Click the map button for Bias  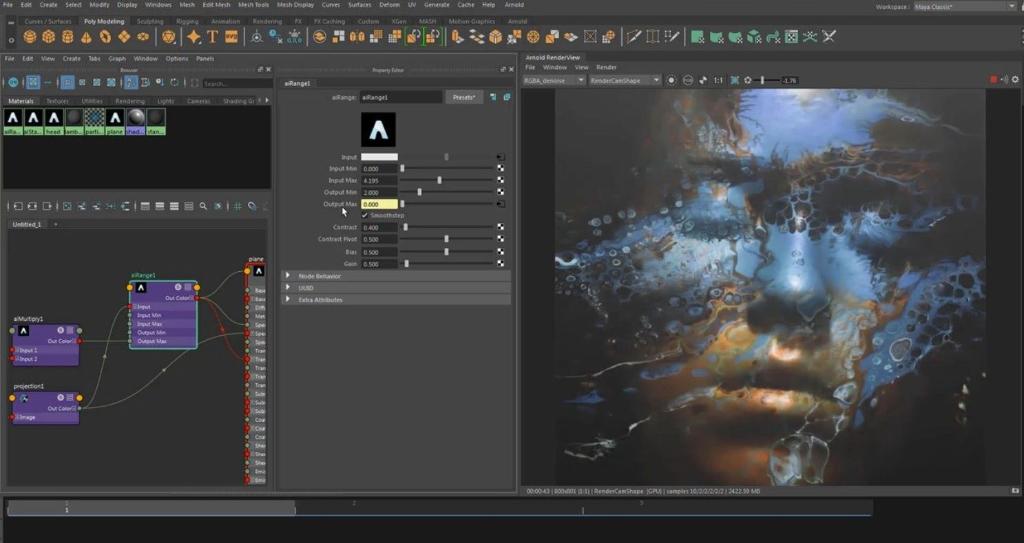coord(500,252)
